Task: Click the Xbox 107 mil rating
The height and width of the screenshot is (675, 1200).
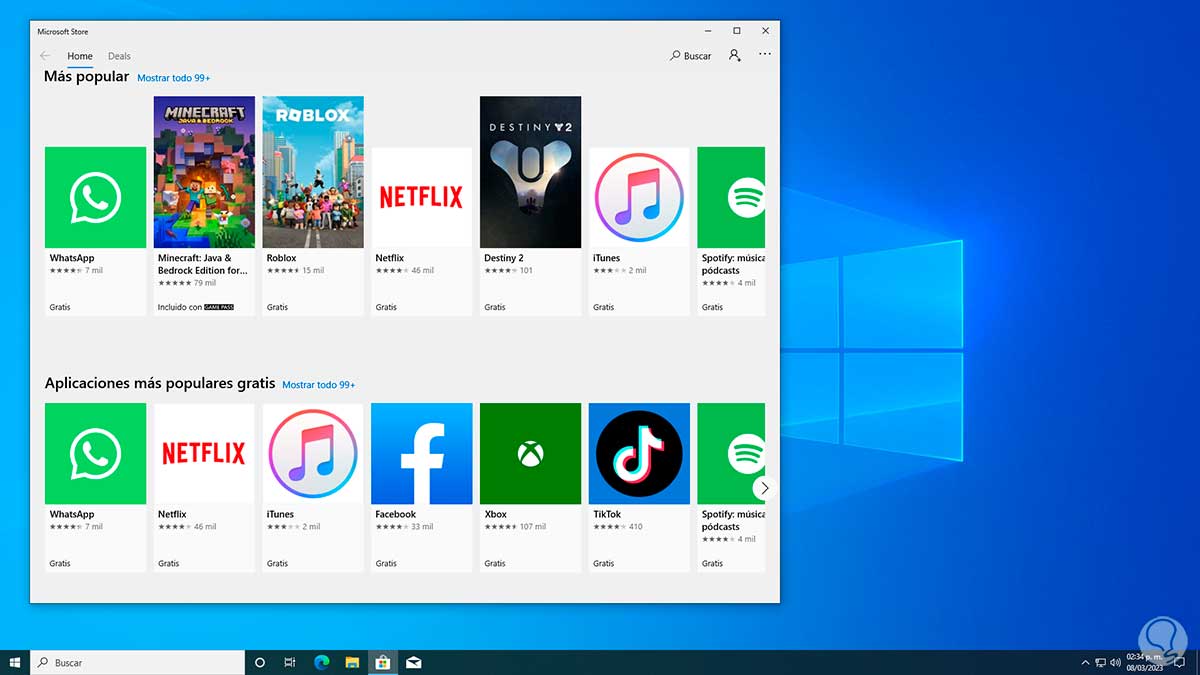Action: tap(515, 526)
